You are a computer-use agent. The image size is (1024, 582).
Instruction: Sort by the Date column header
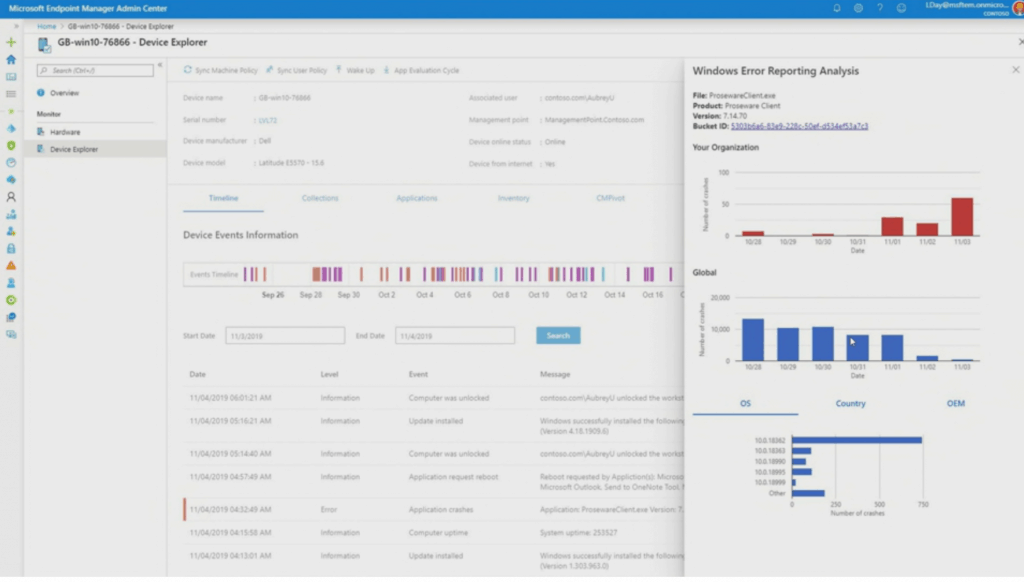[197, 374]
